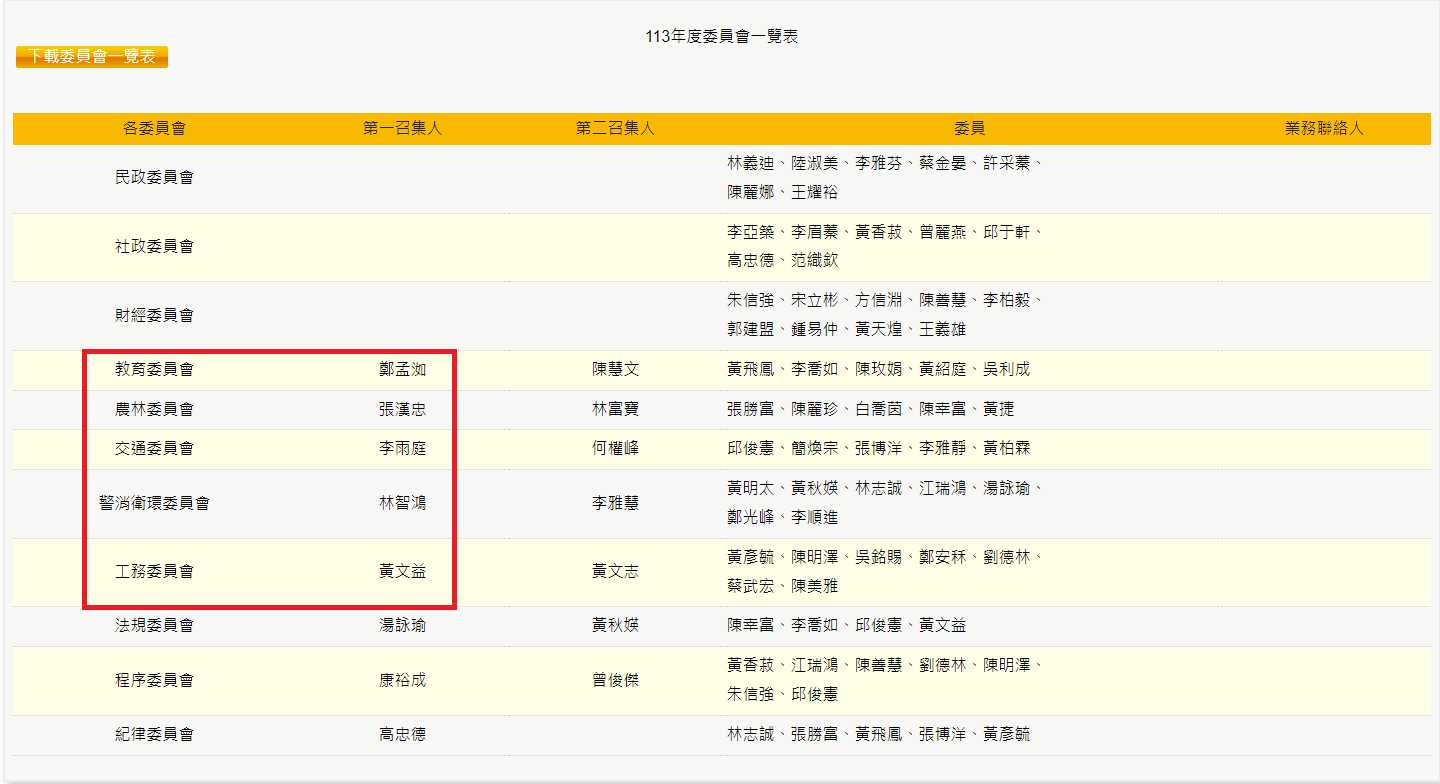Click second convener 陳慧文
Screen dimensions: 1440x784
tap(615, 370)
